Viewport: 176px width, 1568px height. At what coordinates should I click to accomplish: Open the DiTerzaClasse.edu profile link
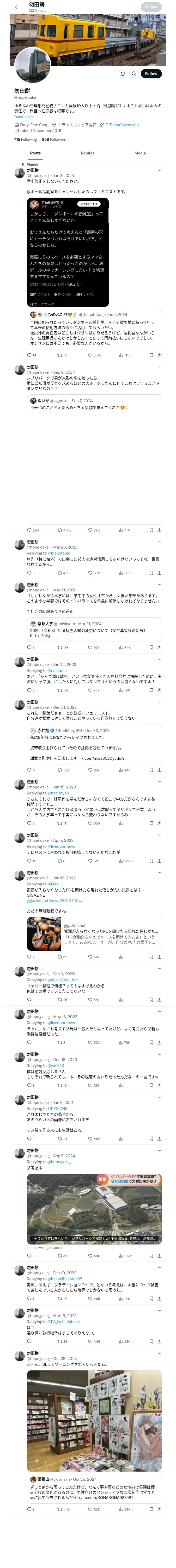pyautogui.click(x=122, y=125)
